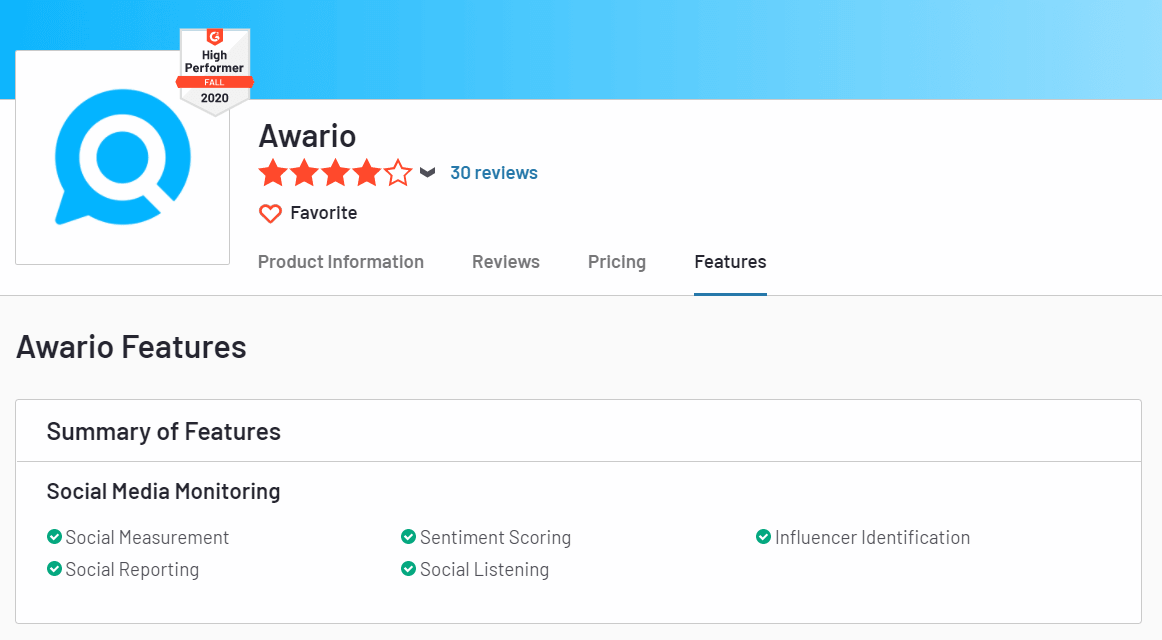Open the Pricing tab

pyautogui.click(x=617, y=262)
